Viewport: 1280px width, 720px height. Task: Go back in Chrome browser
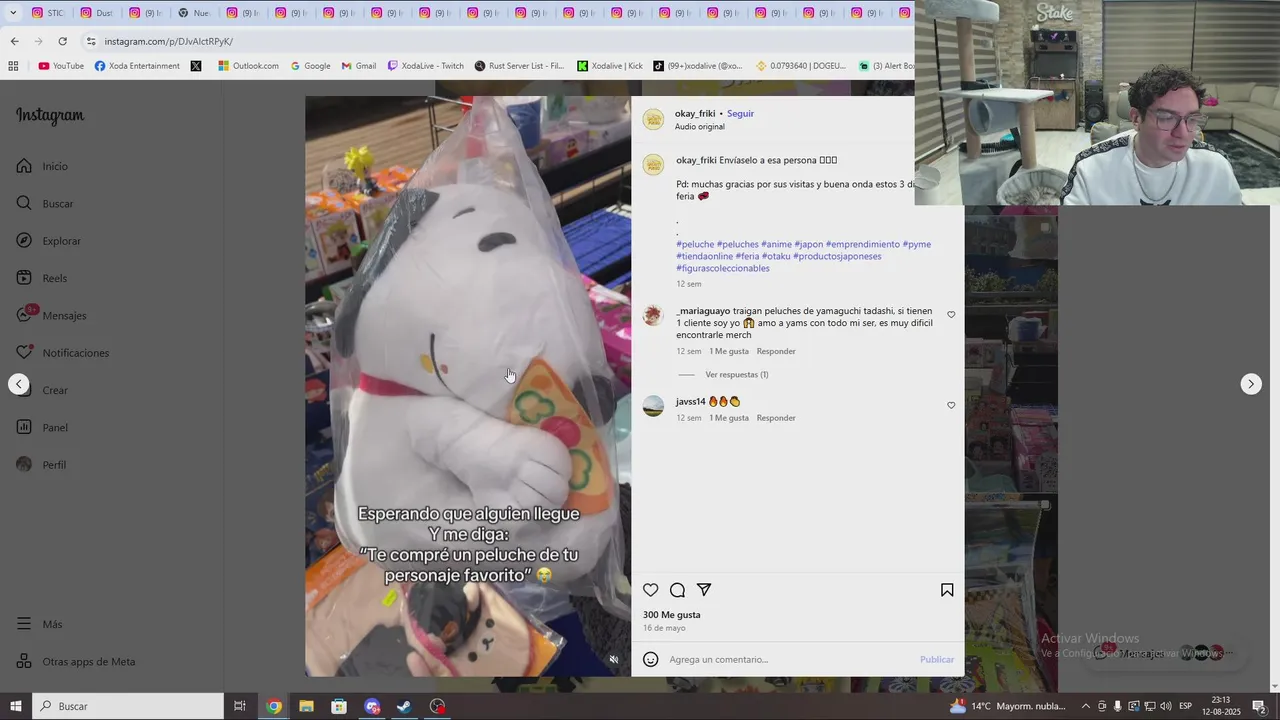point(14,41)
